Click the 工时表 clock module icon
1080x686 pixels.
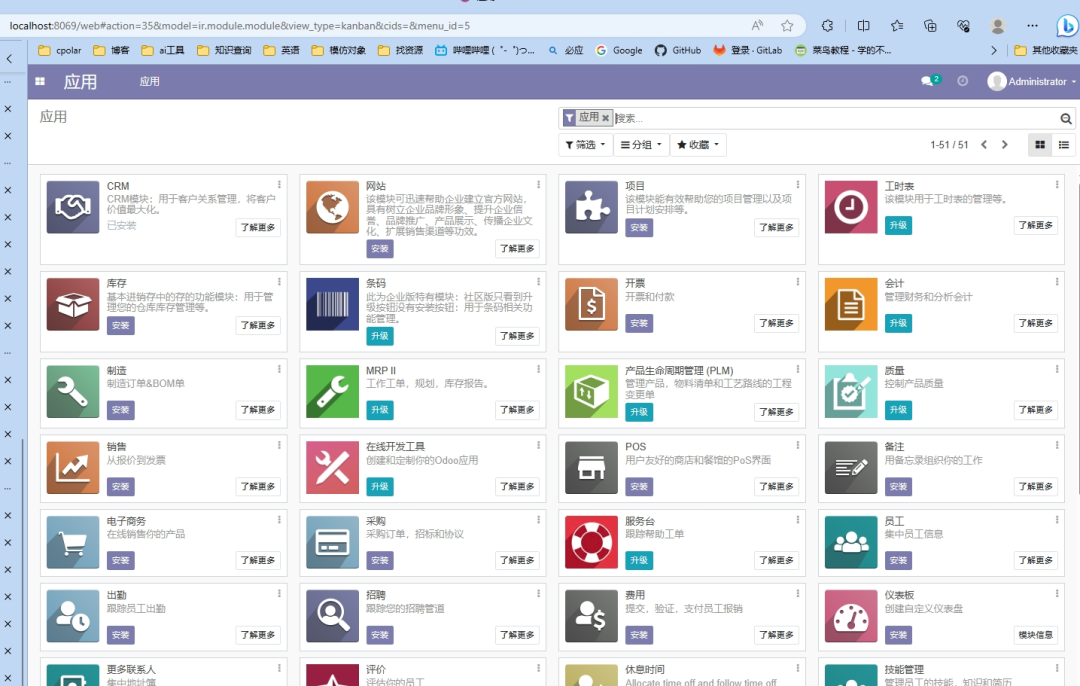tap(851, 207)
